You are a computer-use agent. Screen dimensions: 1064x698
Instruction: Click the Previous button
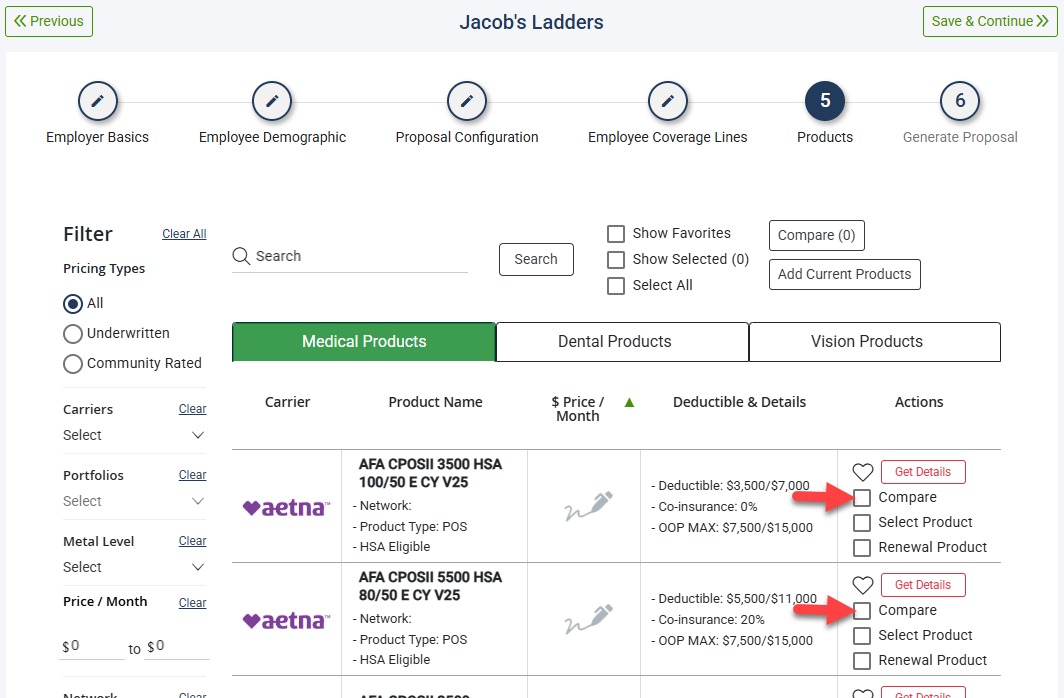coord(49,22)
